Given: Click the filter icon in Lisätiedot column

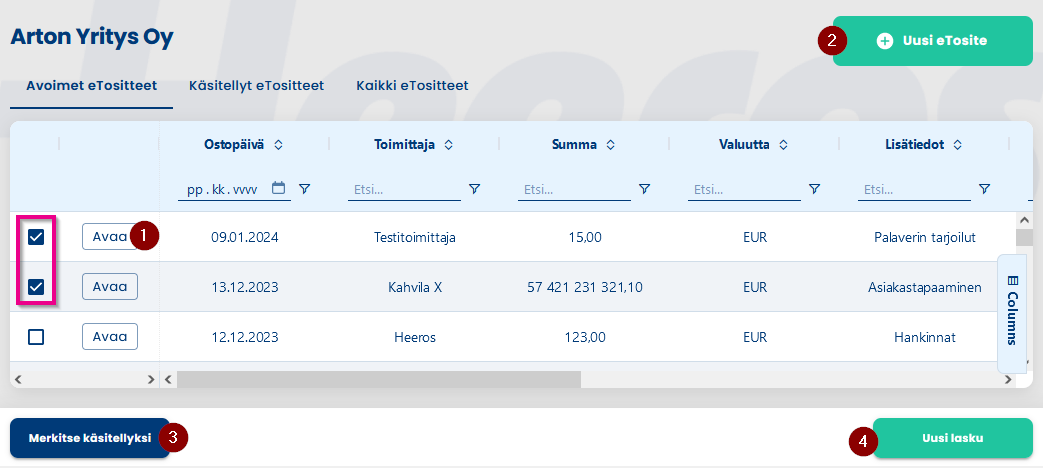Looking at the screenshot, I should [x=984, y=189].
